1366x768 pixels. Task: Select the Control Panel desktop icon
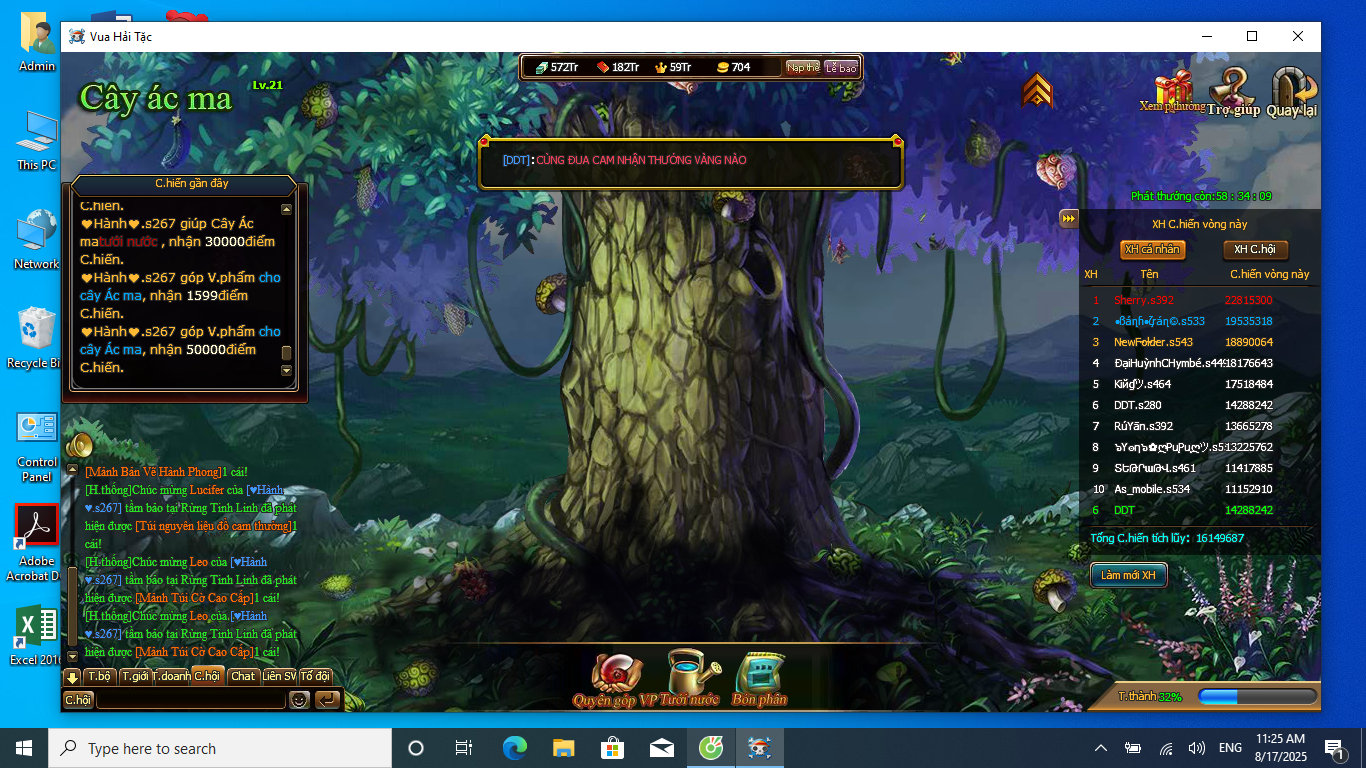[37, 446]
